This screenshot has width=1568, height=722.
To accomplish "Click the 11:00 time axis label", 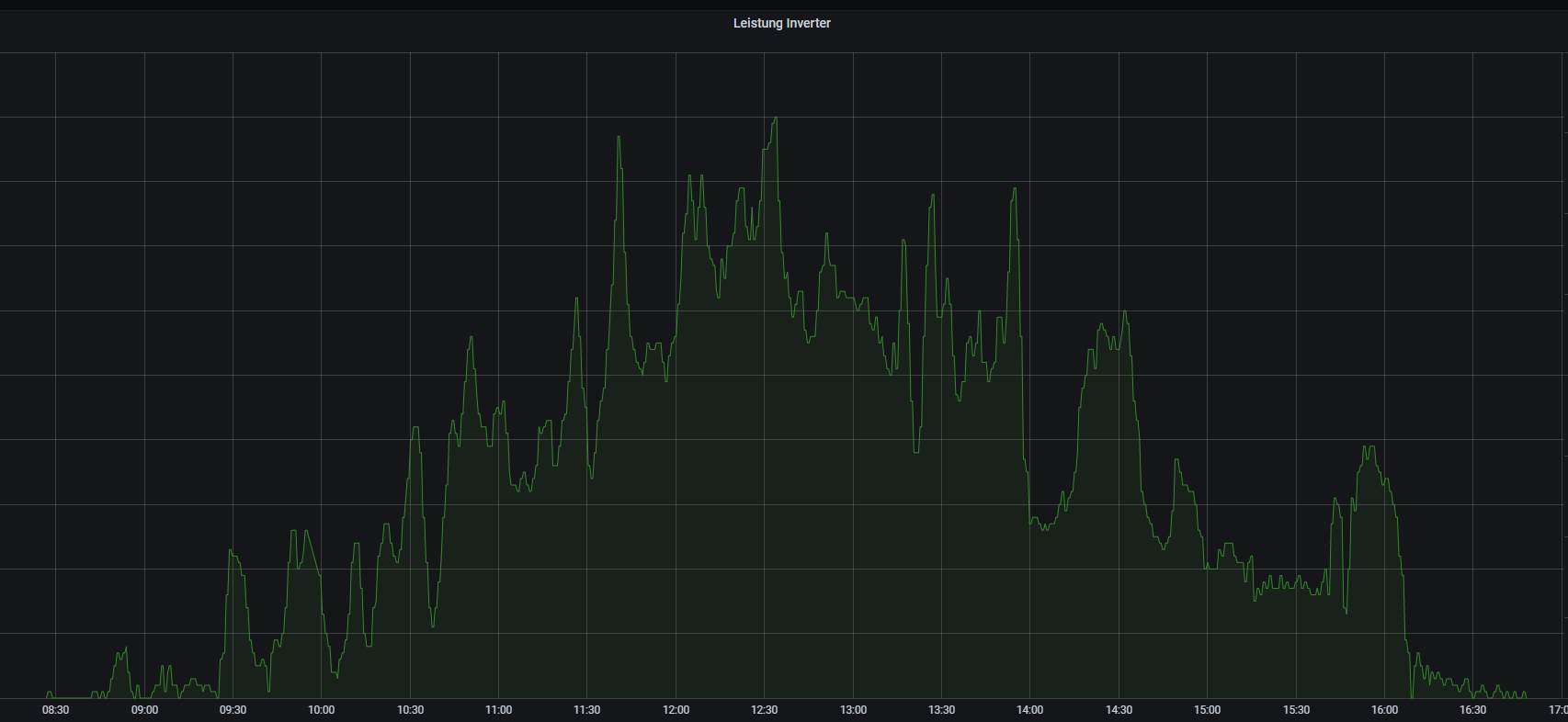I will click(x=498, y=710).
